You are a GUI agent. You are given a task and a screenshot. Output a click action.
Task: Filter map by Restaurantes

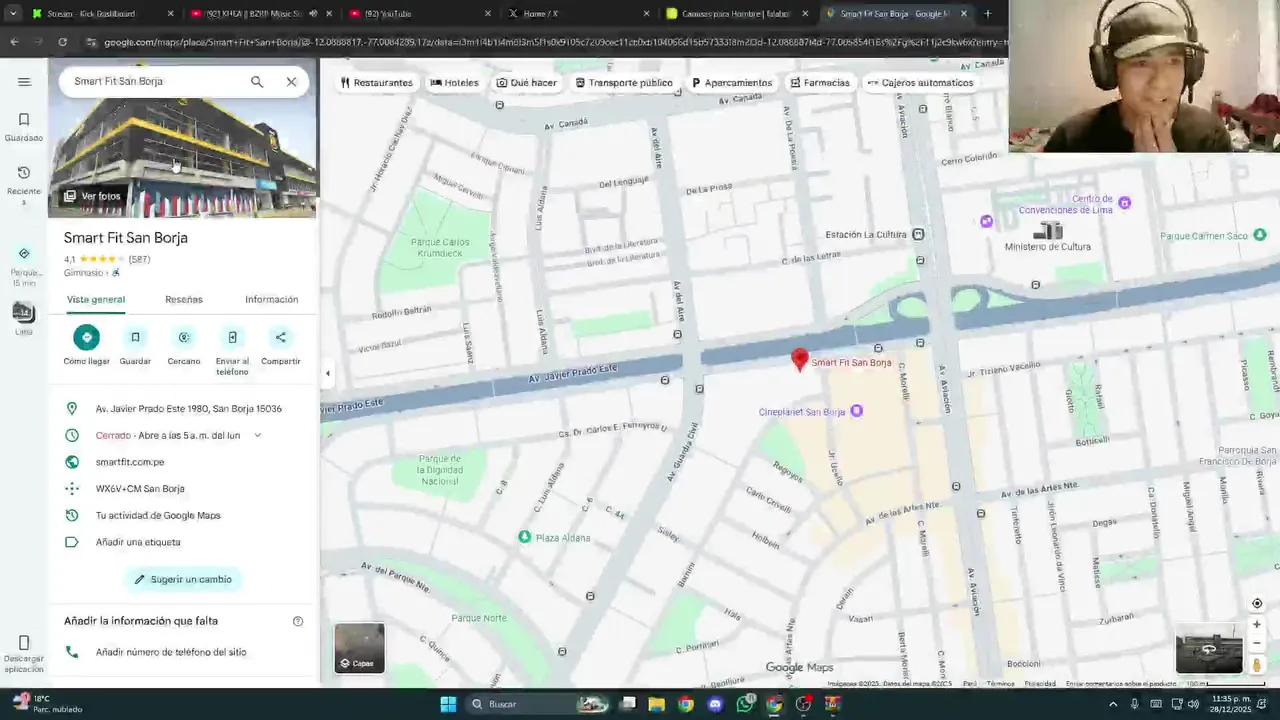pos(376,83)
